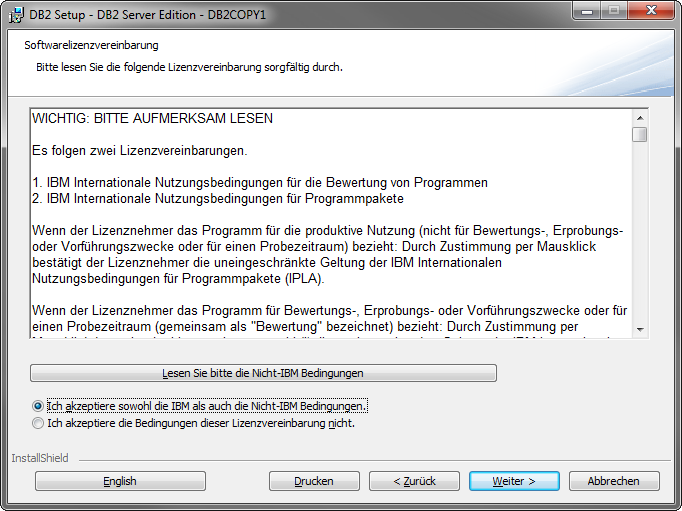Print the license with Drucken
The image size is (682, 511).
pos(314,481)
